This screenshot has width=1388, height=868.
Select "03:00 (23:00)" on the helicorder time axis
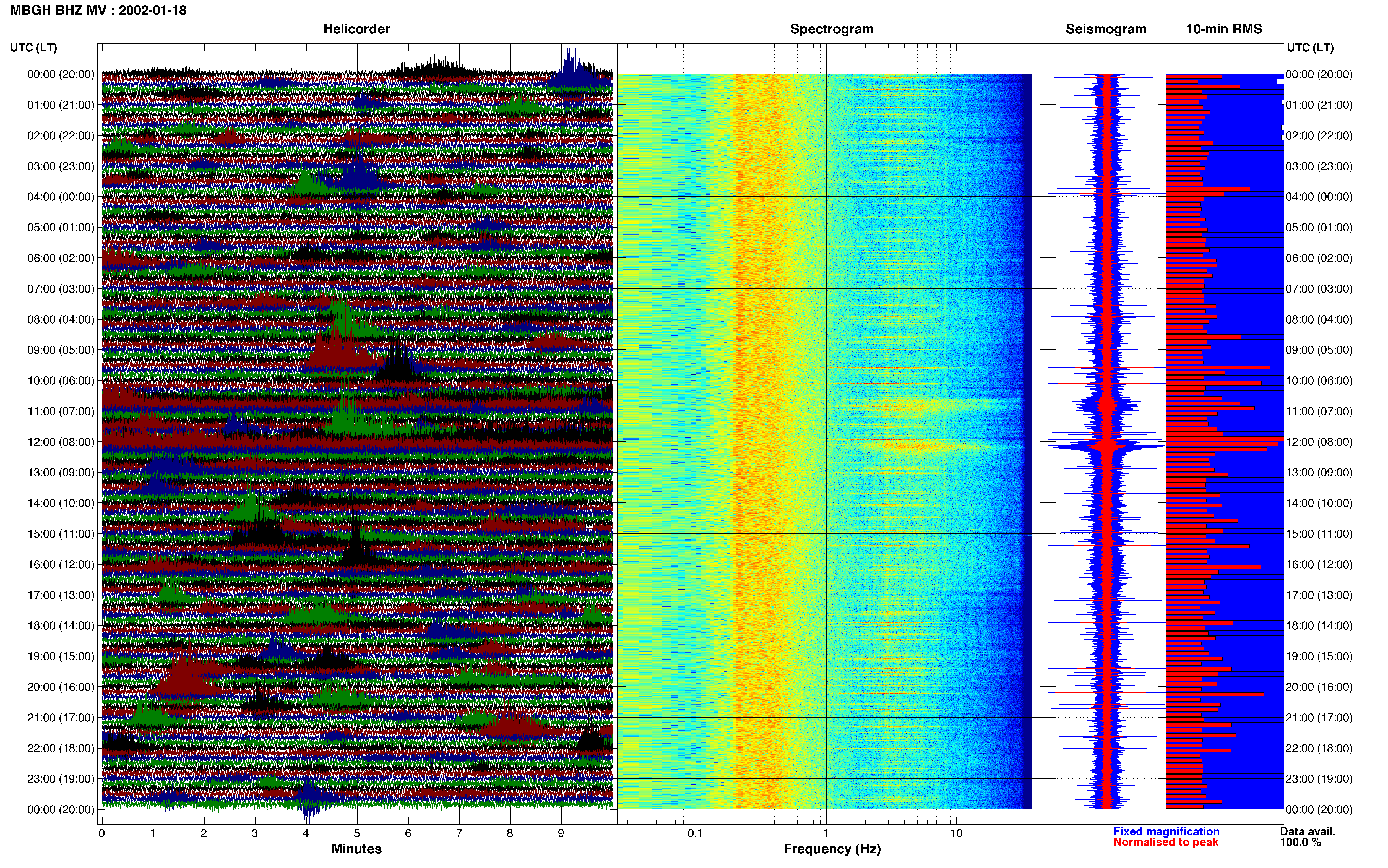(61, 166)
